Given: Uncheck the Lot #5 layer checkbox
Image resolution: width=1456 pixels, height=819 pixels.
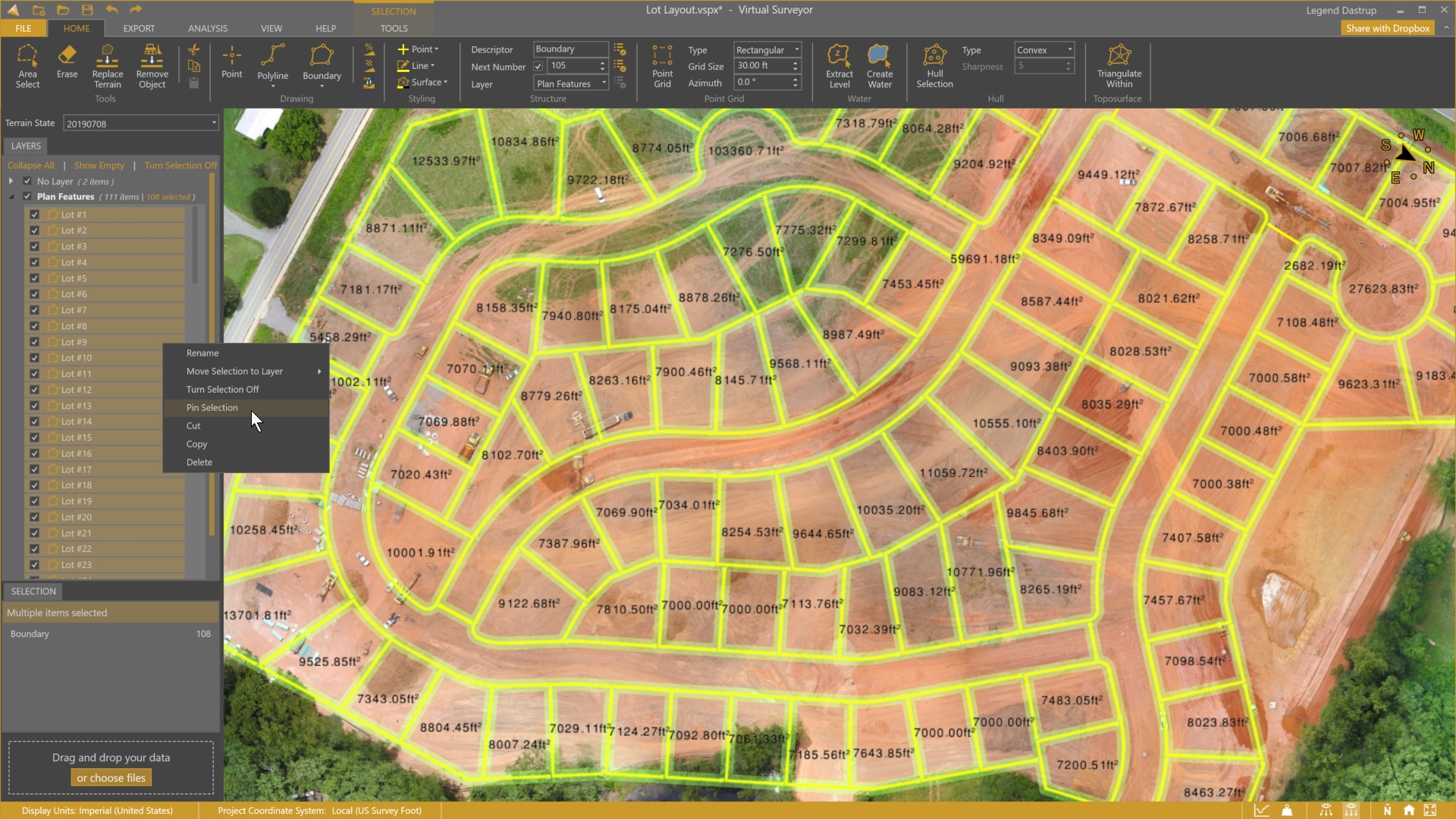Looking at the screenshot, I should [34, 278].
